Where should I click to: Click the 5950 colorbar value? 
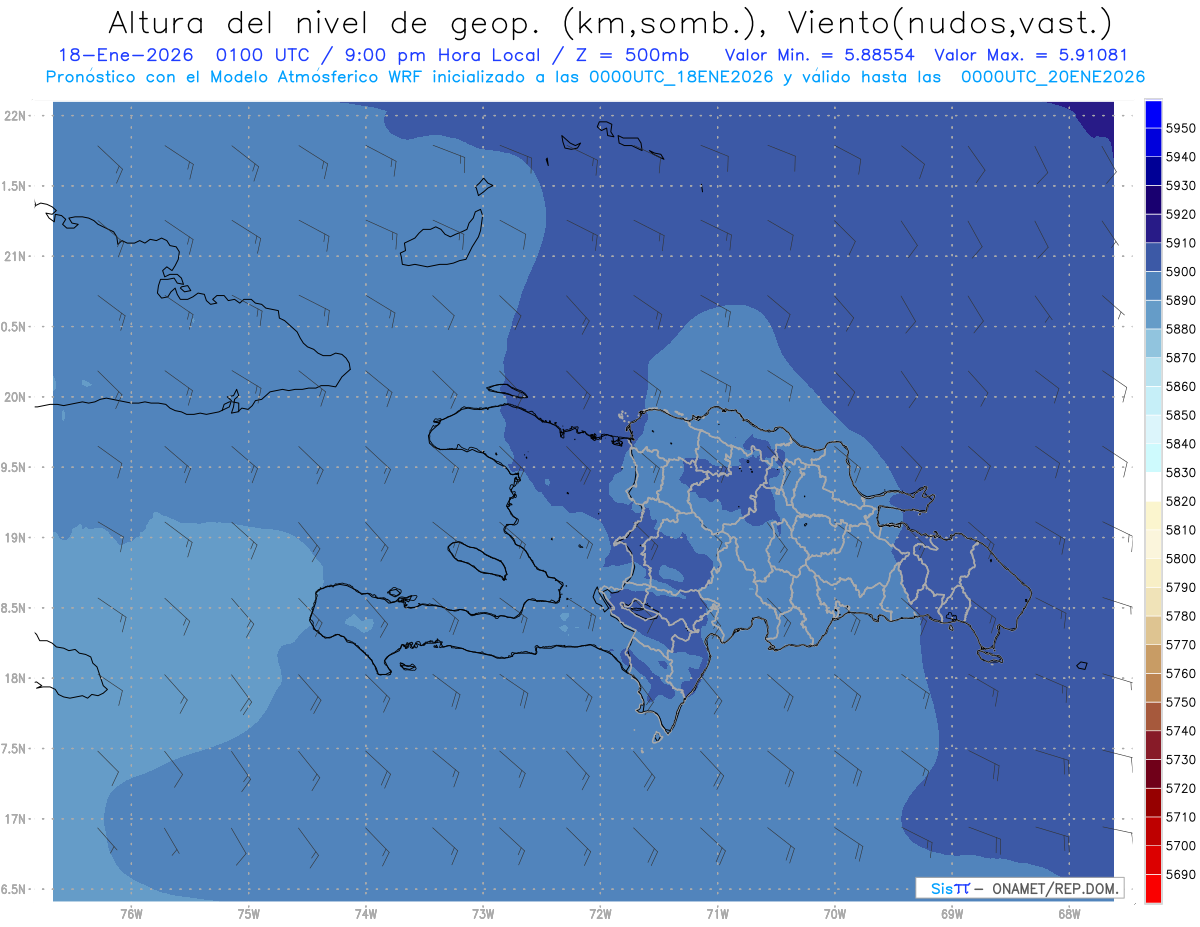click(1180, 128)
